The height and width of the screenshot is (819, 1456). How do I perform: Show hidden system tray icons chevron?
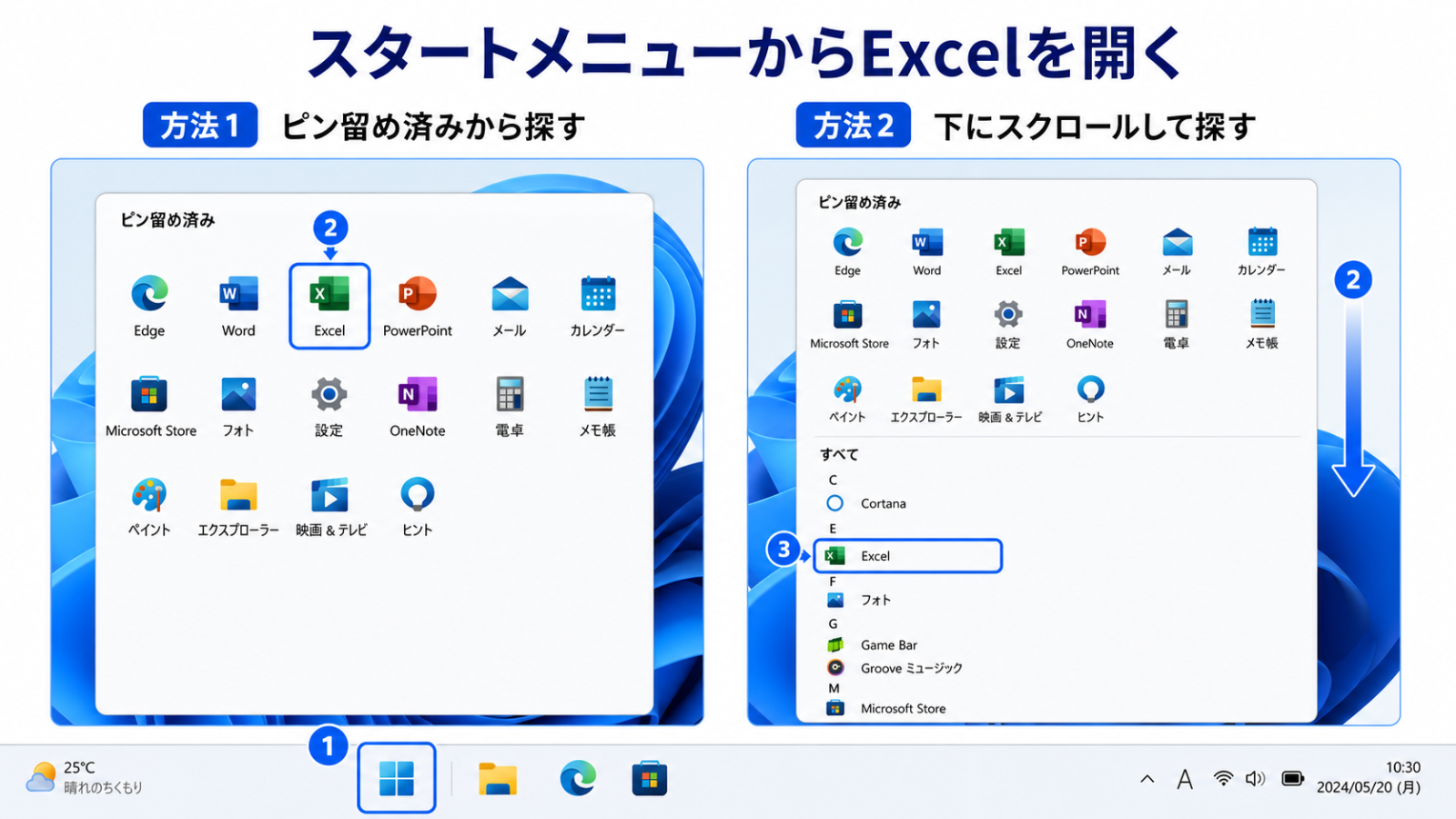[x=1148, y=779]
